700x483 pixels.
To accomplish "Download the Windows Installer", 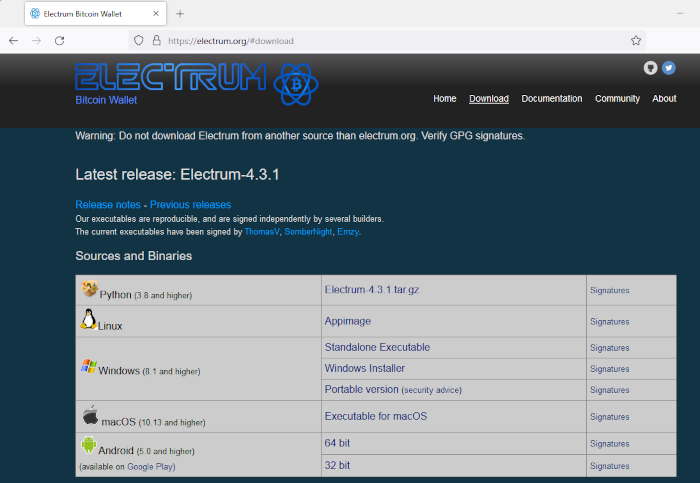I will pos(365,368).
